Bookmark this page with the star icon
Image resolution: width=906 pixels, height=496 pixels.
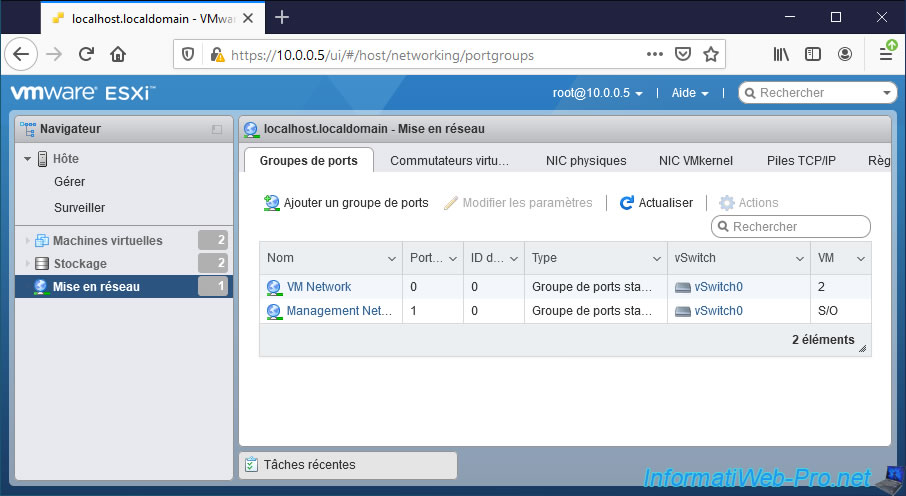point(711,55)
